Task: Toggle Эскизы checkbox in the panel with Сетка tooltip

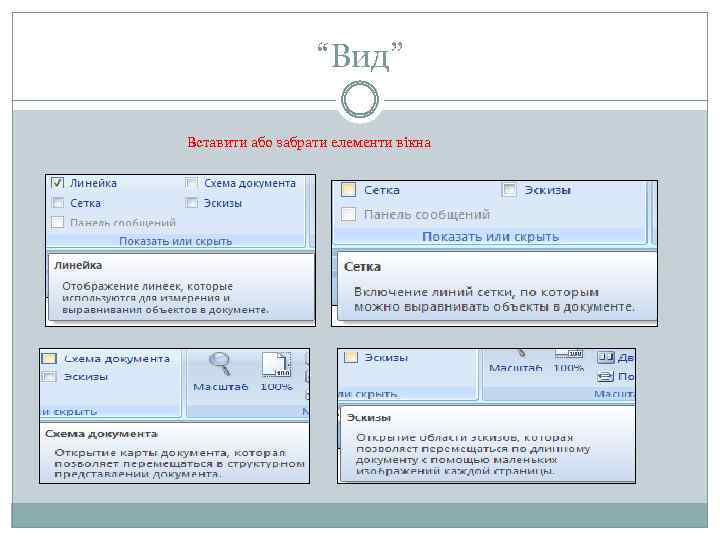Action: point(509,190)
